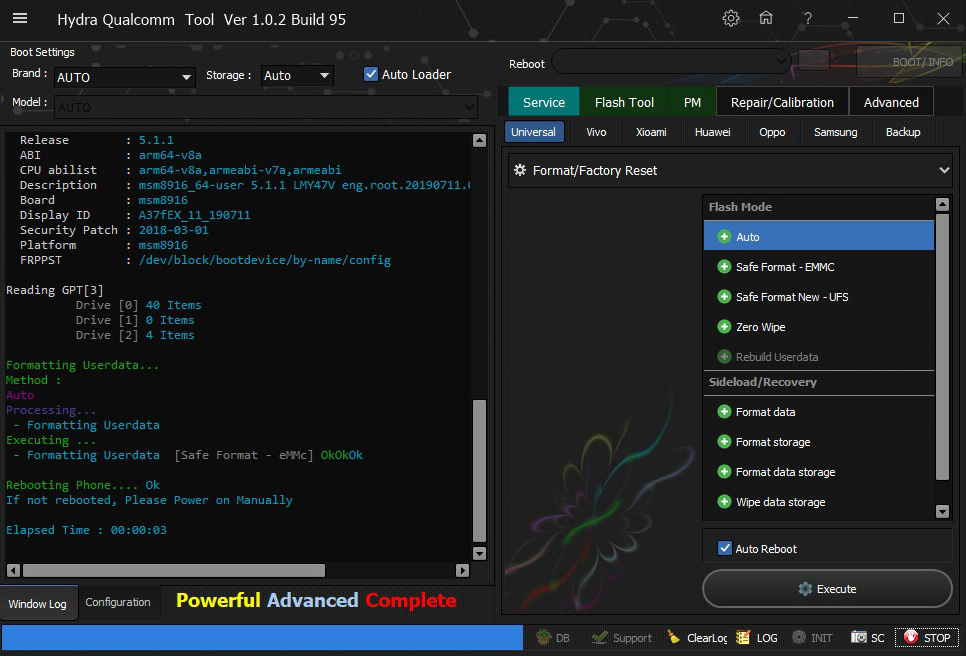Select the Huawei sub-tab
Viewport: 966px width, 656px height.
(713, 132)
